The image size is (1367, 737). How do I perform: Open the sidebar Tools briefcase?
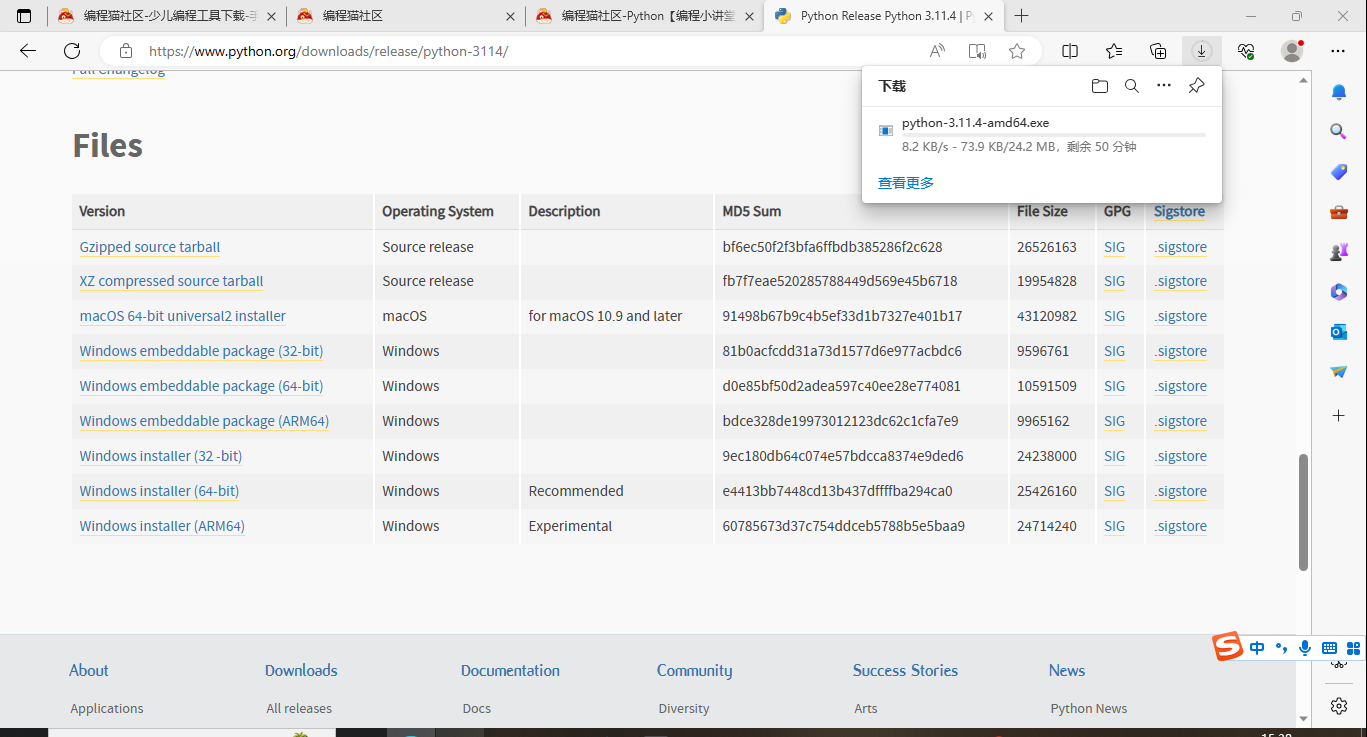pyautogui.click(x=1339, y=212)
